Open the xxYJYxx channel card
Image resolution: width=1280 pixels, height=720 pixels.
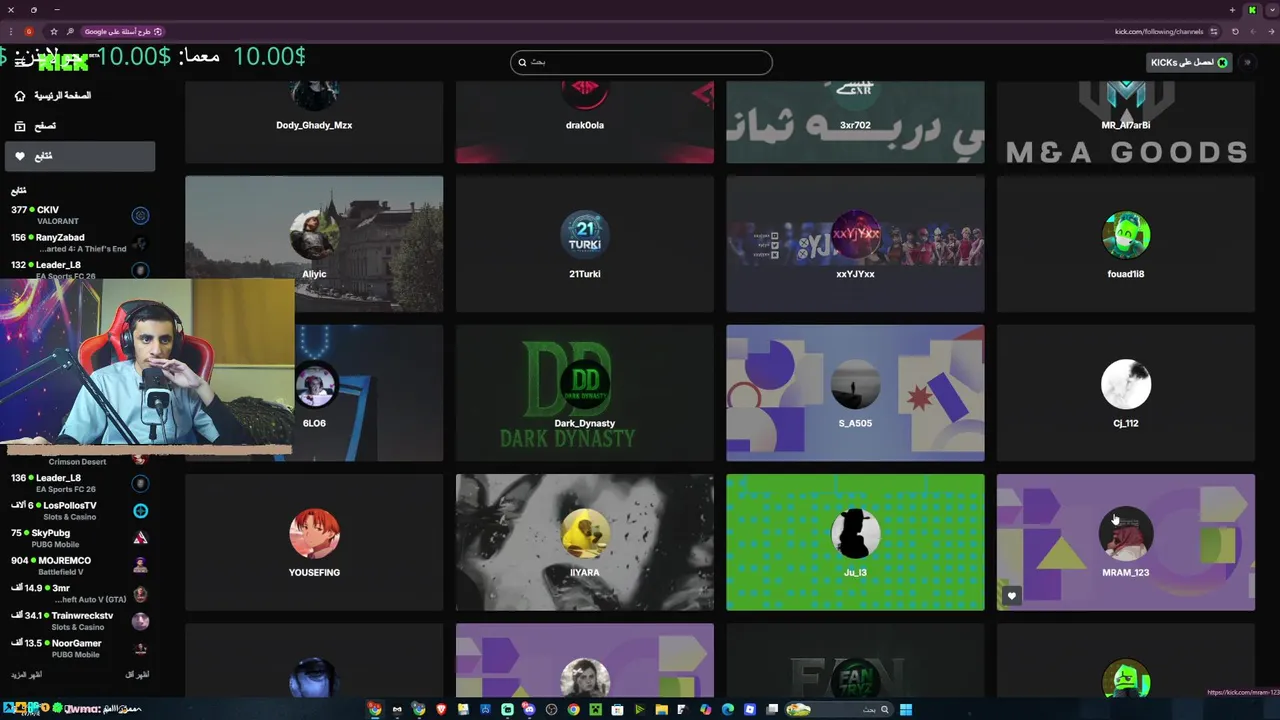(x=855, y=244)
